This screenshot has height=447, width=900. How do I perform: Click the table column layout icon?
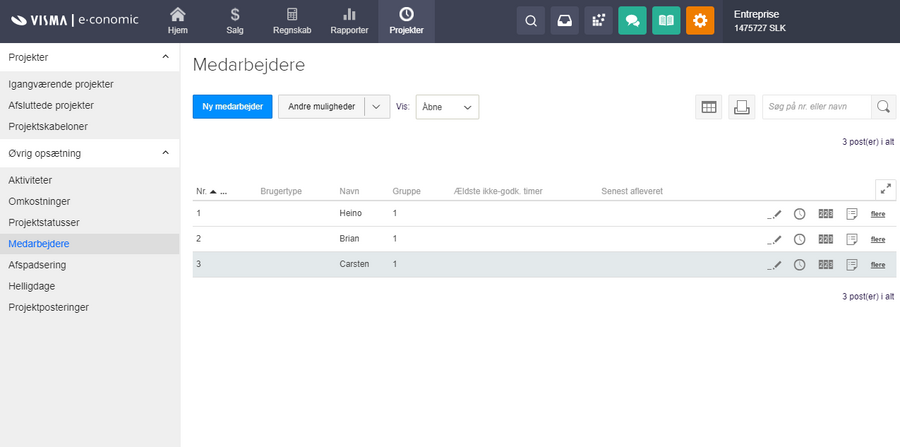click(709, 107)
